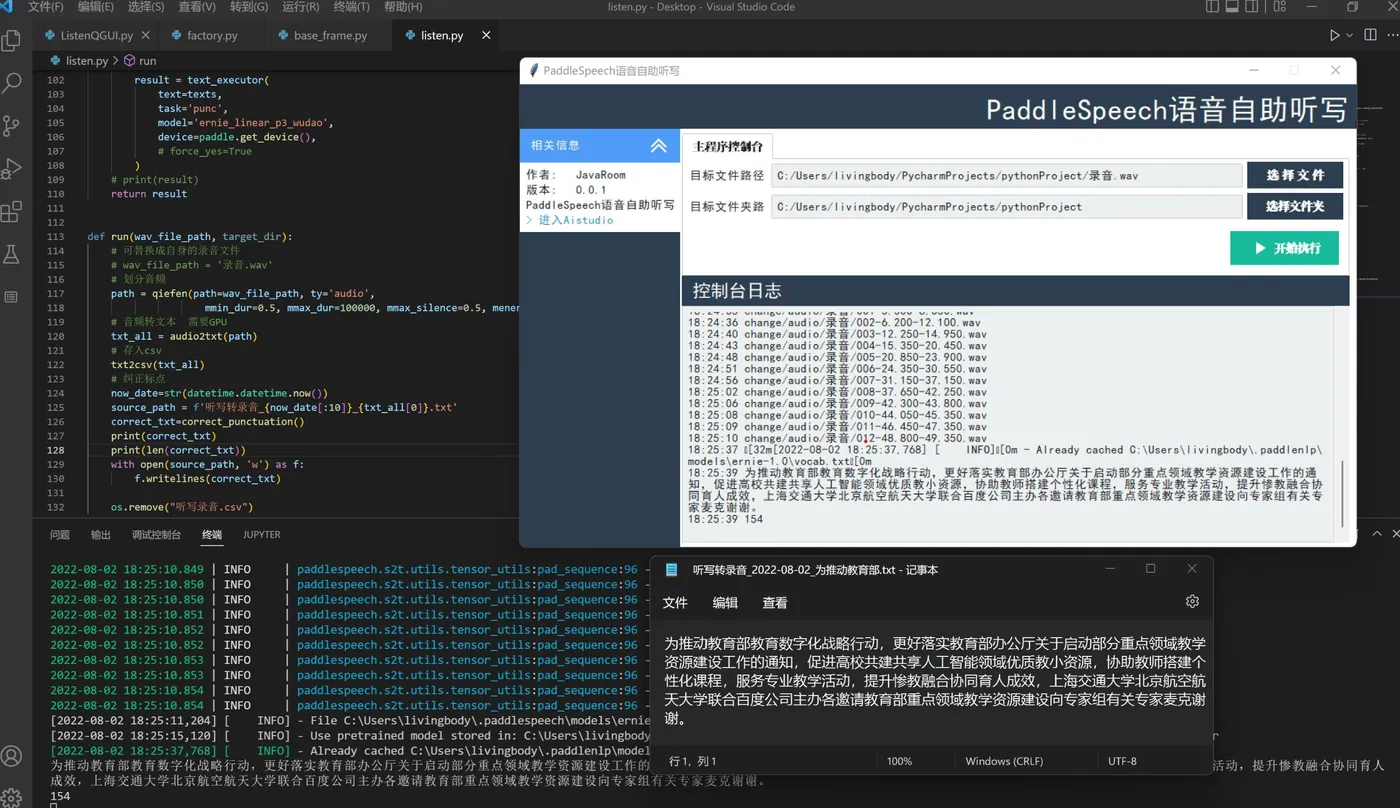
Task: Toggle the bottom panel layout icon
Action: pos(1234,7)
